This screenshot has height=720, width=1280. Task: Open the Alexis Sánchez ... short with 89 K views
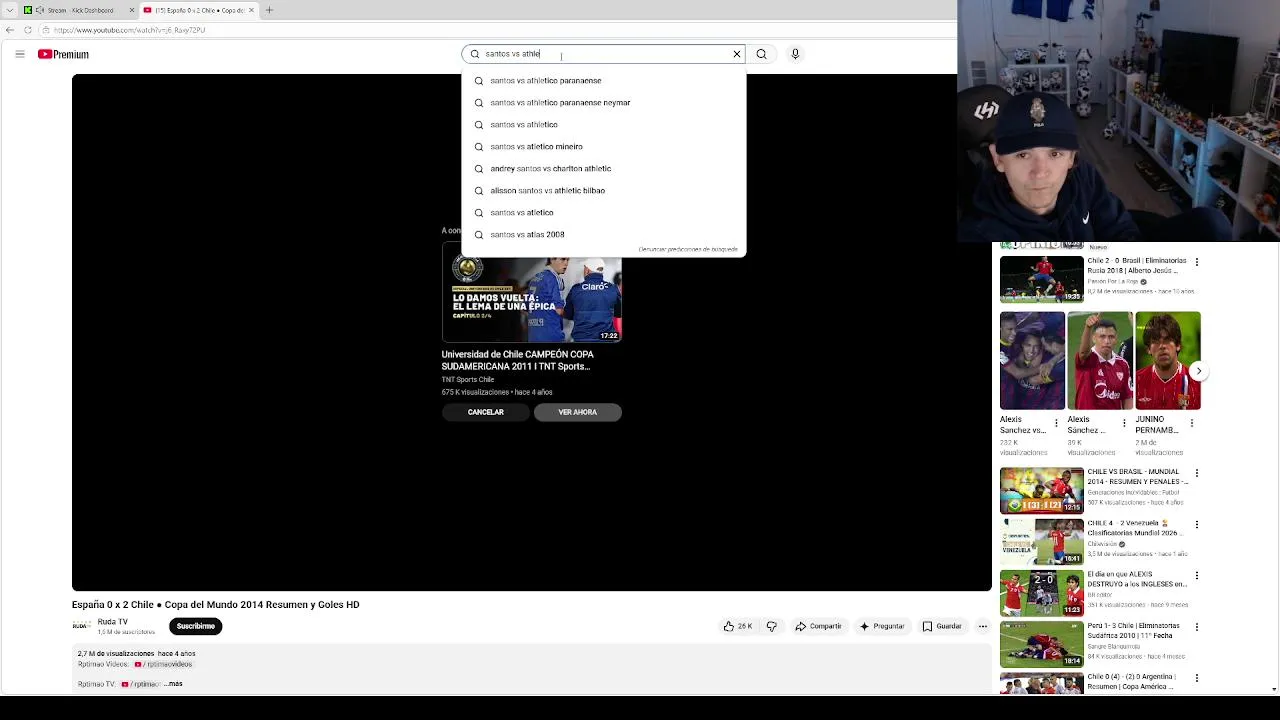pyautogui.click(x=1099, y=360)
